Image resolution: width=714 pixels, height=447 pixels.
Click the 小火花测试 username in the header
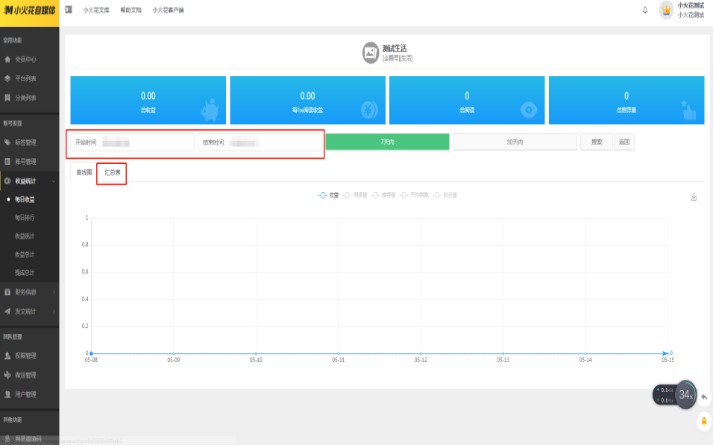tap(690, 5)
